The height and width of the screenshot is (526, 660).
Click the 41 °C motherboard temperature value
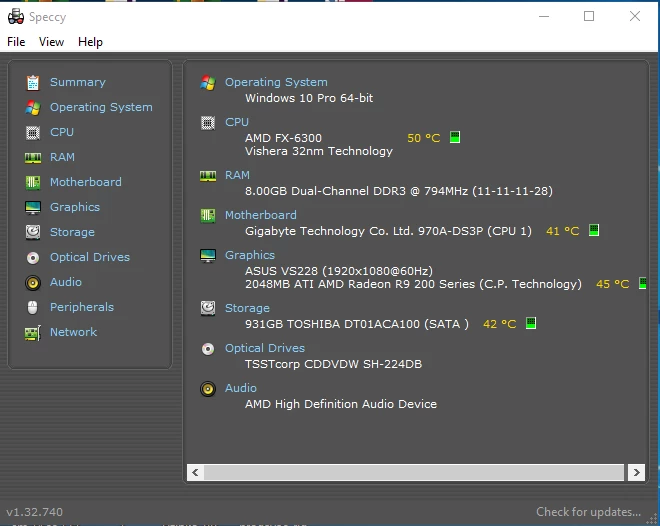(x=563, y=231)
